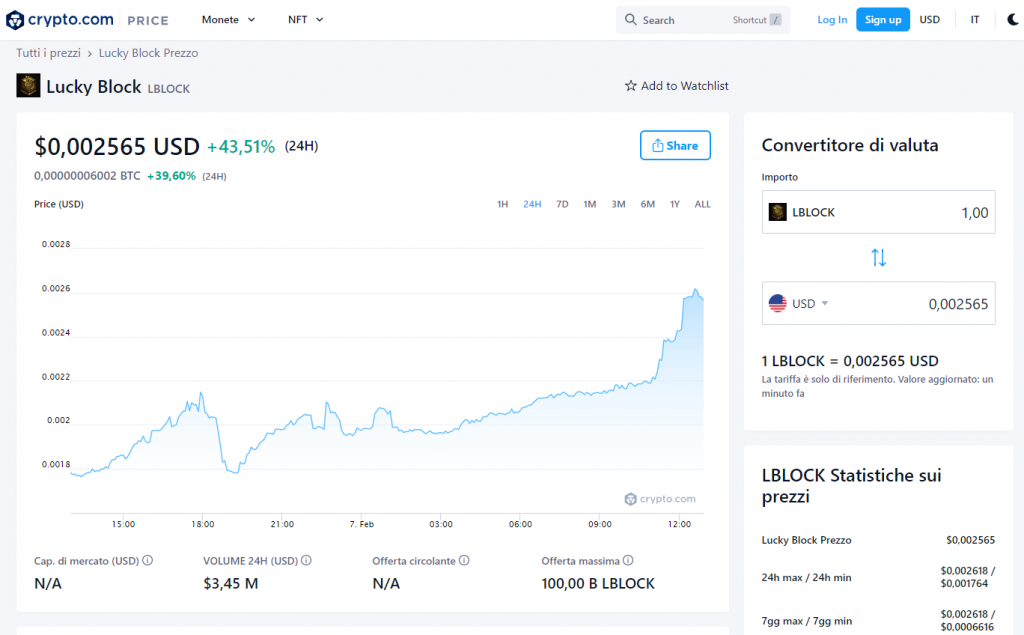Select the 6M chart range
Image resolution: width=1024 pixels, height=635 pixels.
click(647, 204)
